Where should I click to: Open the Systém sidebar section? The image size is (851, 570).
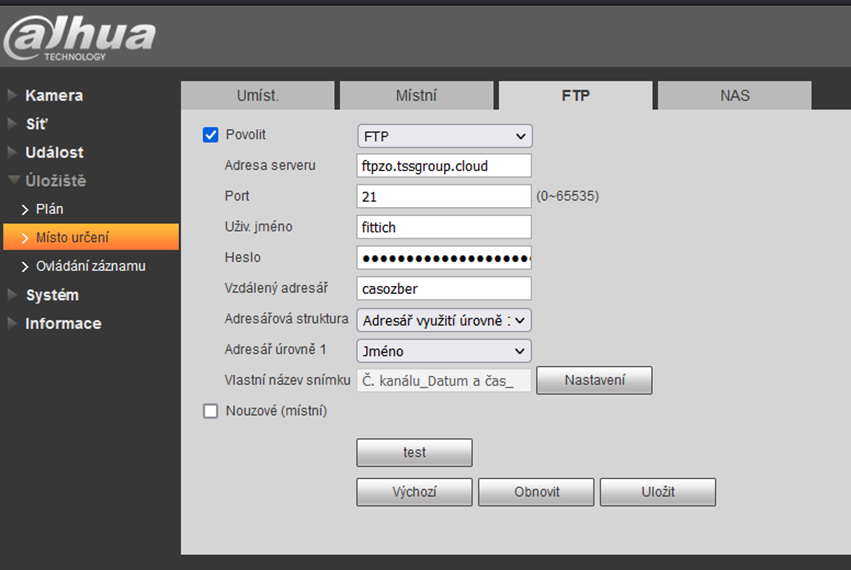coord(52,295)
